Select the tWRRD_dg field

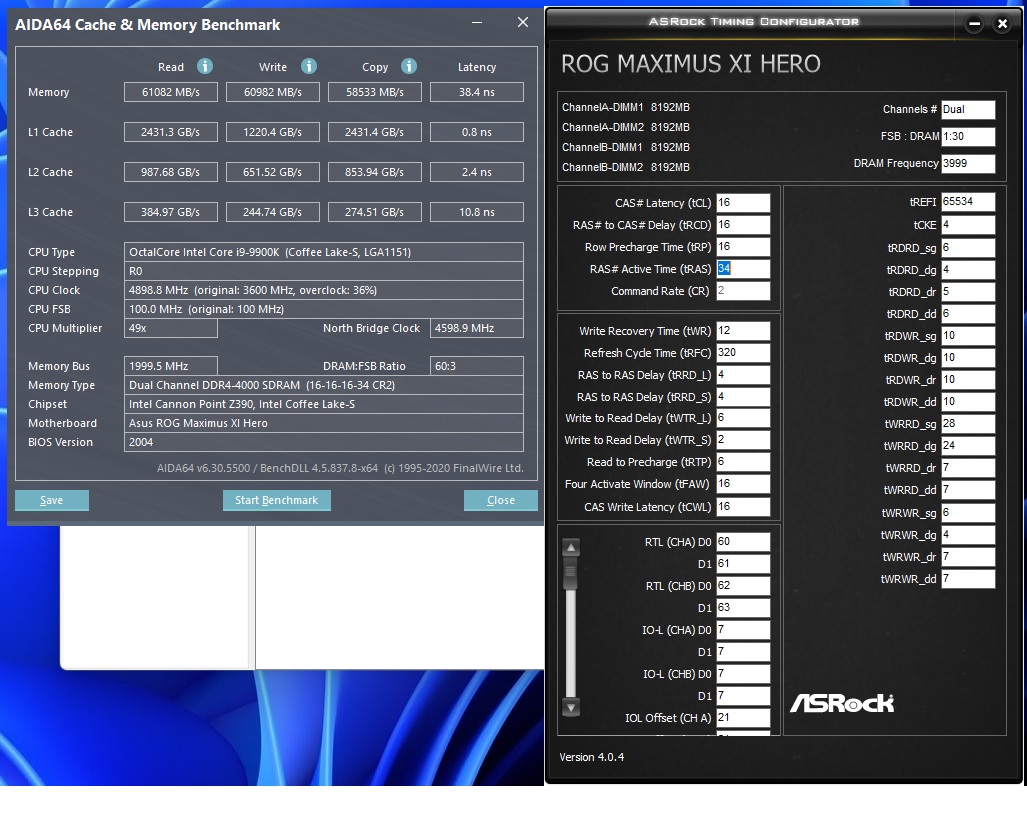click(968, 446)
